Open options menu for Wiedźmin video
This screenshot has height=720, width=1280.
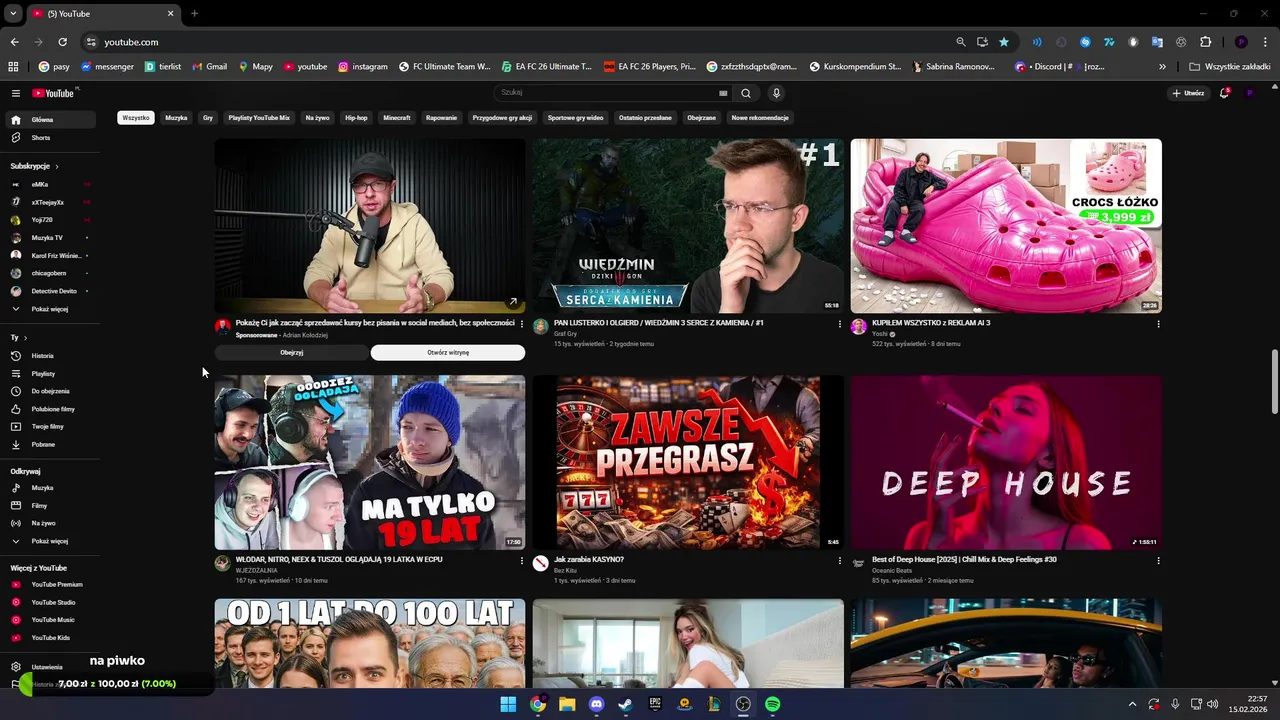pos(839,324)
